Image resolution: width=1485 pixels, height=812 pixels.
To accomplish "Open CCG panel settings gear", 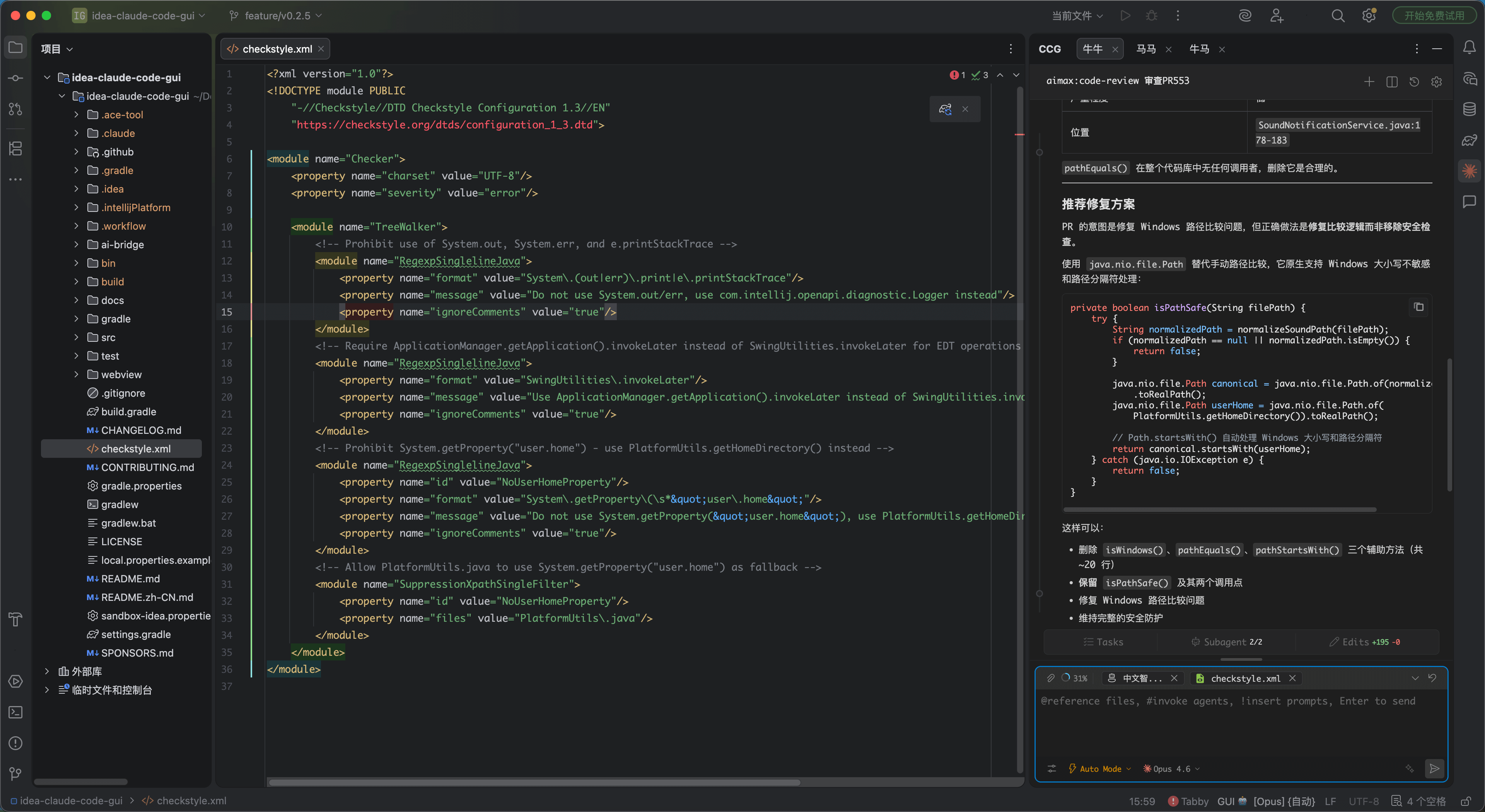I will 1436,82.
